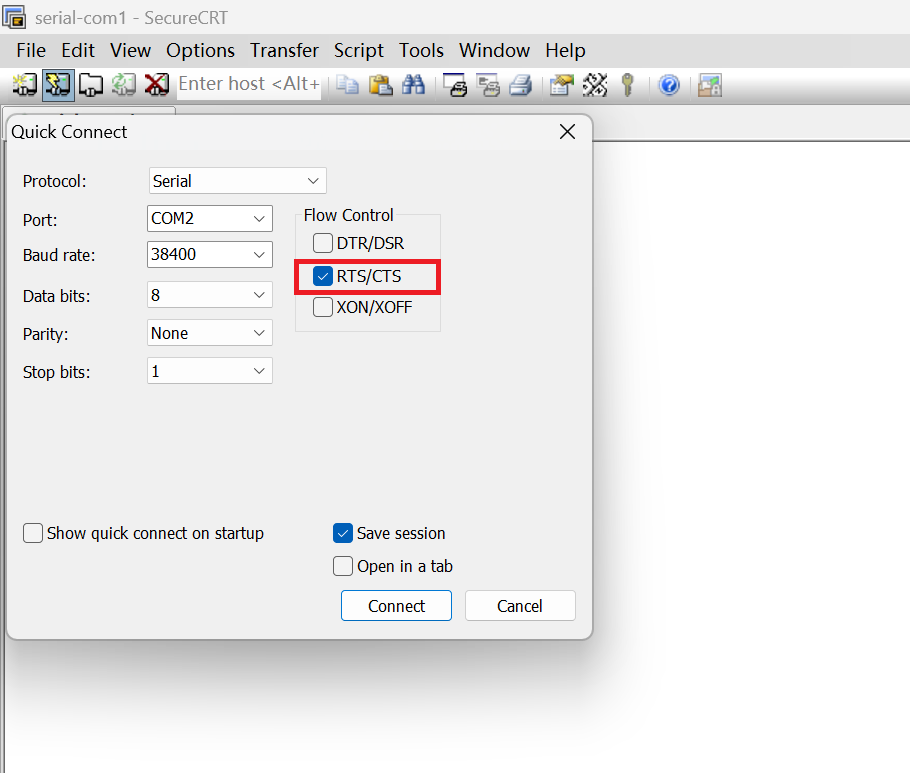Click the SecureFX toolbar icon at far right

click(x=710, y=85)
